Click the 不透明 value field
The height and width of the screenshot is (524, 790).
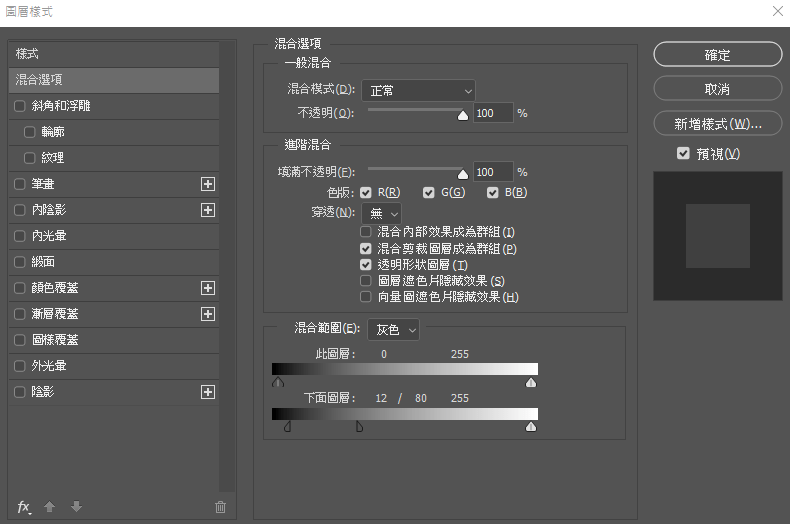[493, 113]
